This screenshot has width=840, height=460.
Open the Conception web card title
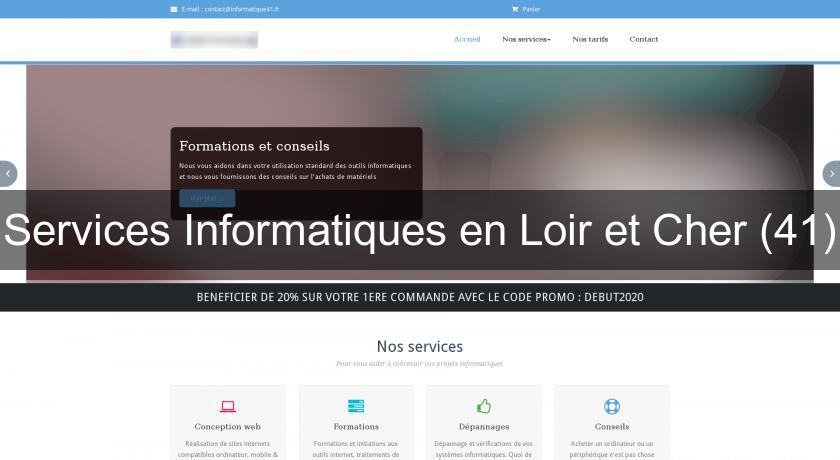click(x=228, y=427)
